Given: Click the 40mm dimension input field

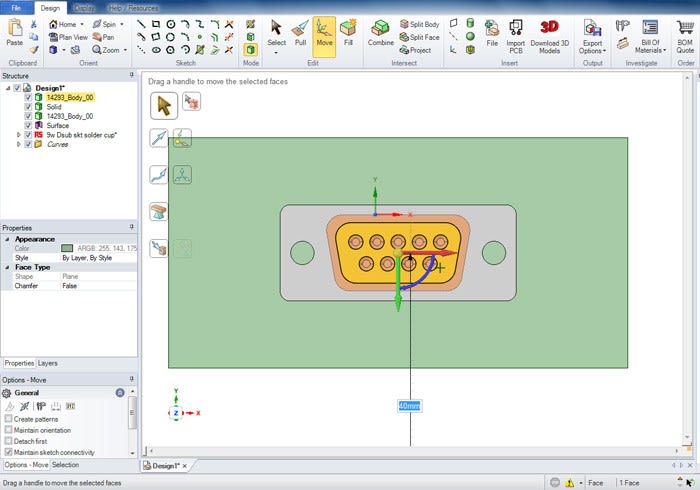Looking at the screenshot, I should point(409,406).
